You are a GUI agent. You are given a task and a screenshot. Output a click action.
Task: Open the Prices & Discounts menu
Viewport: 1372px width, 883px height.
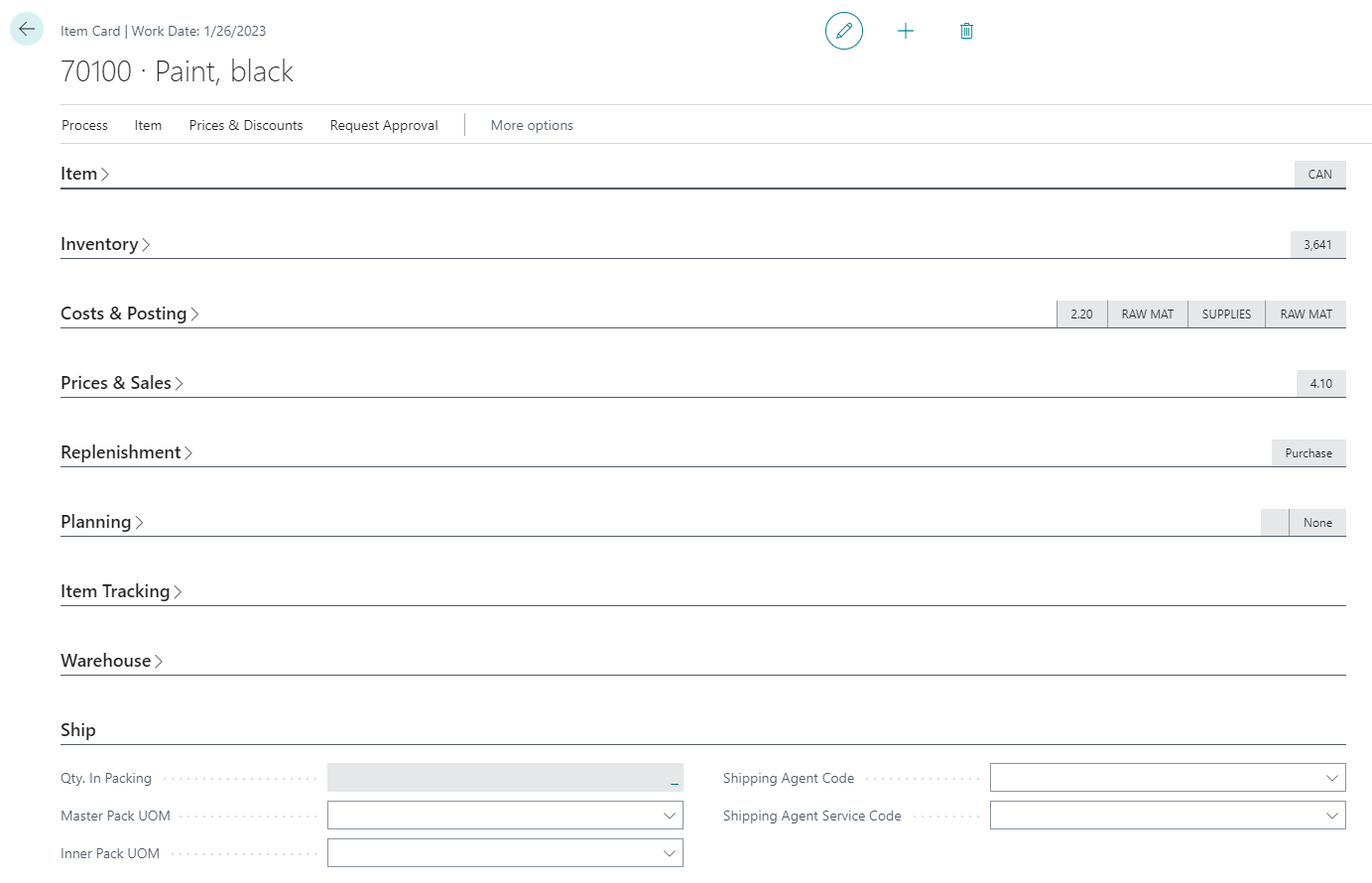click(246, 125)
